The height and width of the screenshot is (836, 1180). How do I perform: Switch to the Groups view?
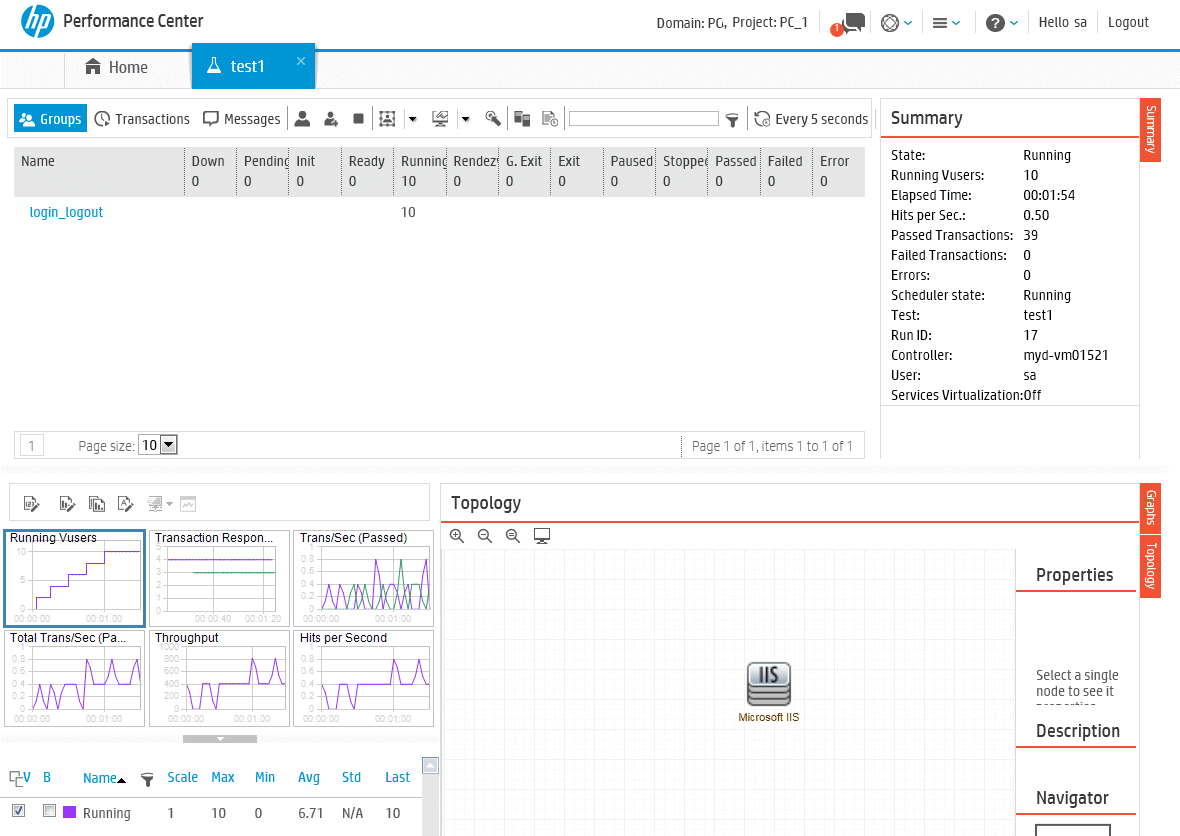pyautogui.click(x=50, y=119)
